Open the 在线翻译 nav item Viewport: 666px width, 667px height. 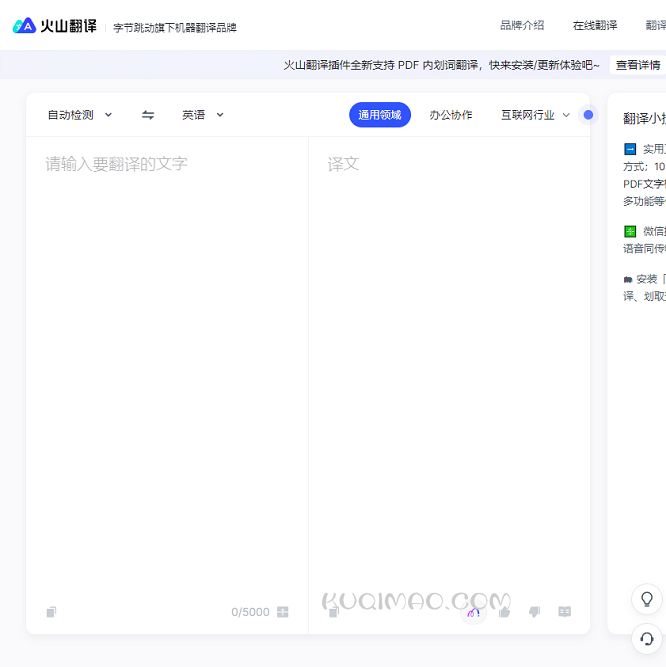coord(595,26)
